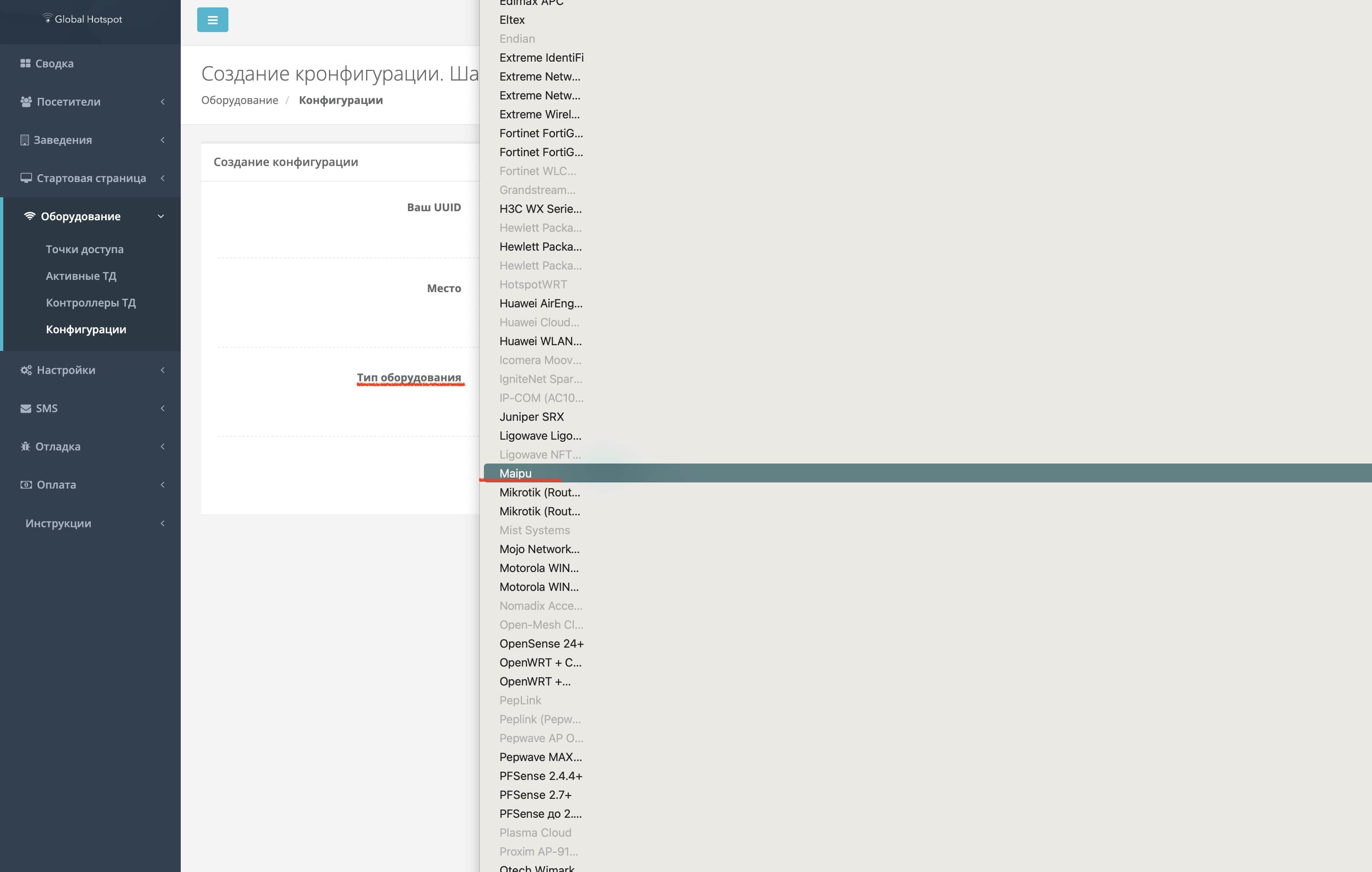Click the Оплата money icon
Viewport: 1372px width, 872px height.
(x=25, y=484)
